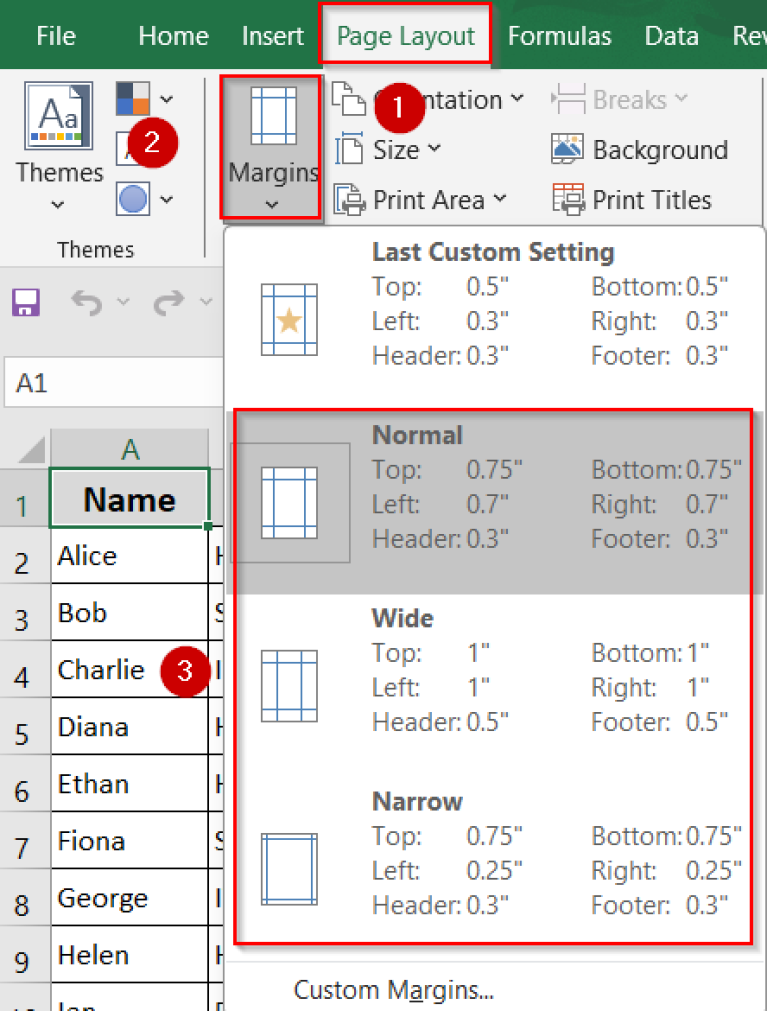Click the Save icon on Quick Access Toolbar
The height and width of the screenshot is (1011, 767).
[28, 302]
